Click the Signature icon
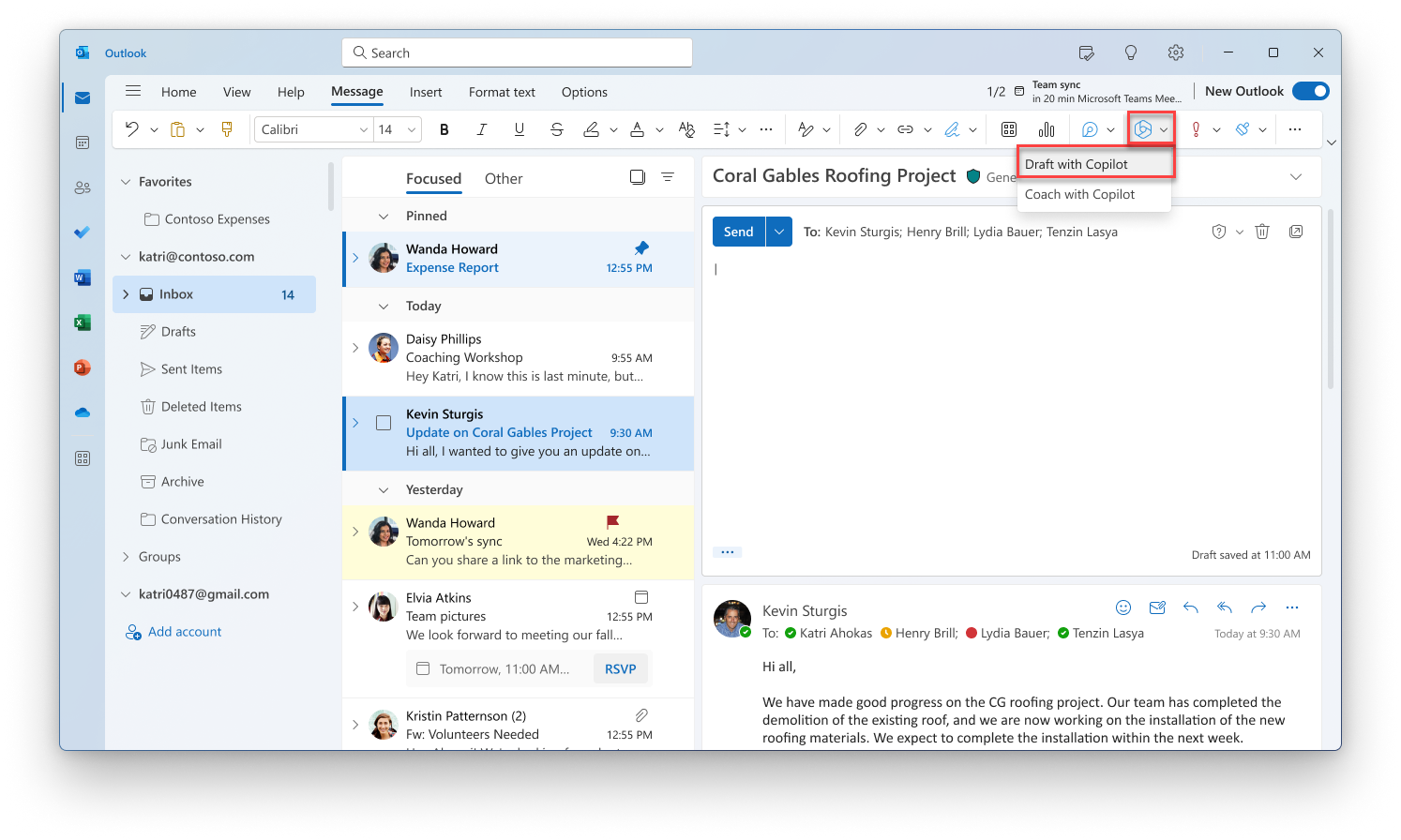Image resolution: width=1401 pixels, height=840 pixels. tap(952, 129)
